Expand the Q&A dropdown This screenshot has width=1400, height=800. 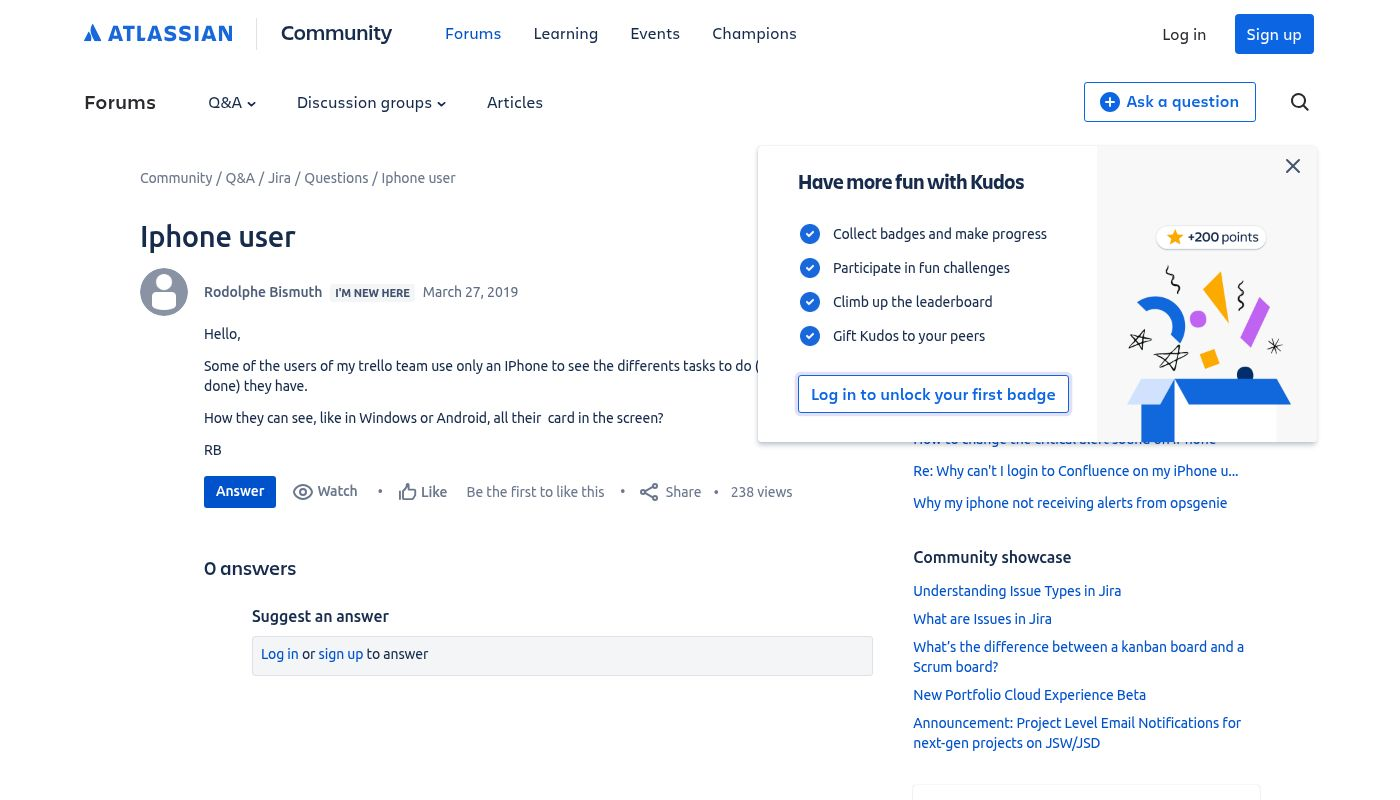point(232,103)
